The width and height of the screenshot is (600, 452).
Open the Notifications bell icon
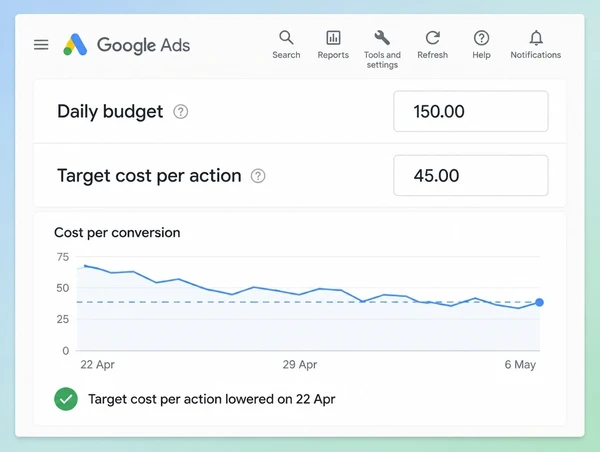click(x=536, y=38)
